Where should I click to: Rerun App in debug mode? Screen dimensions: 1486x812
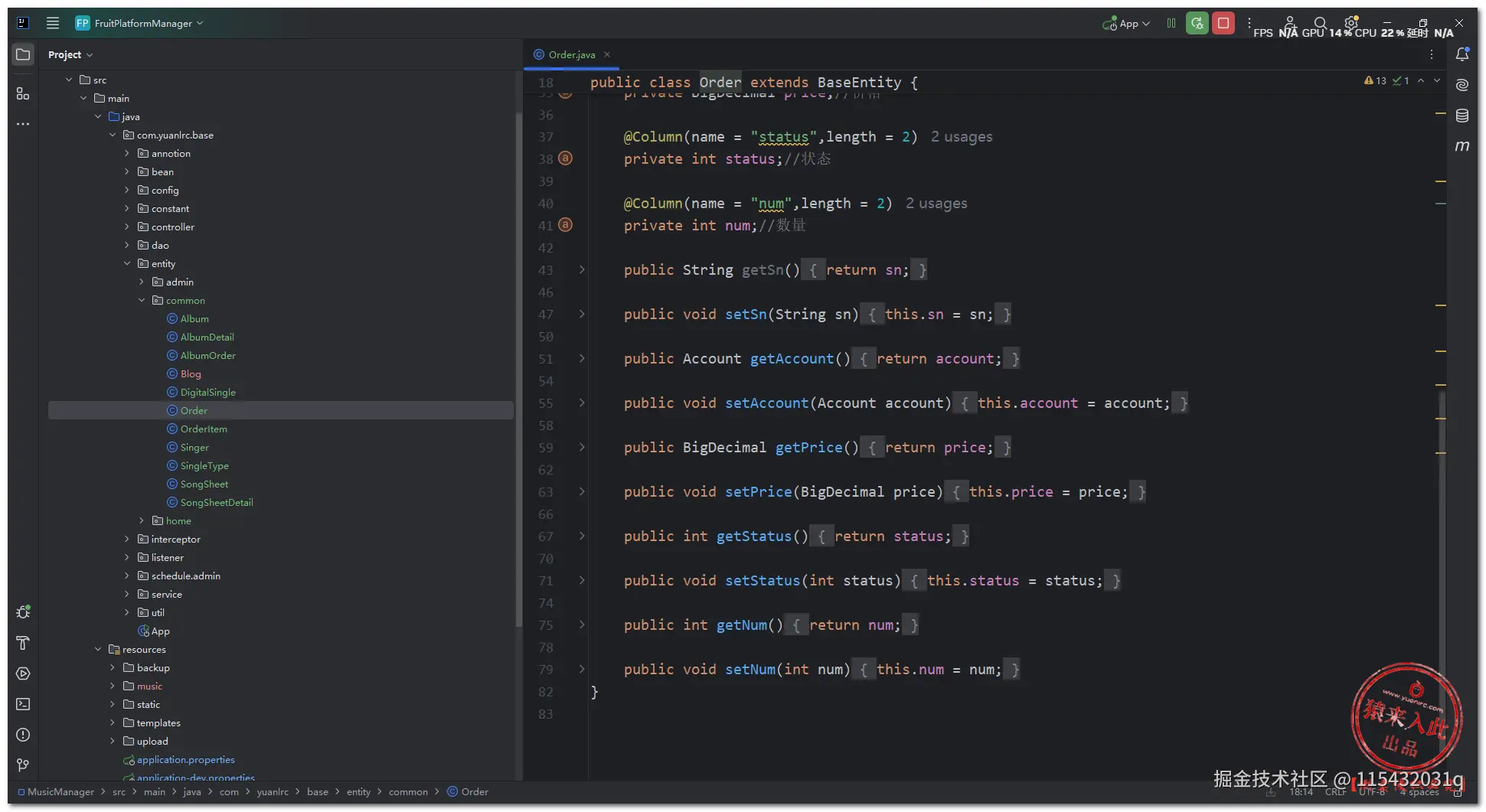1197,23
